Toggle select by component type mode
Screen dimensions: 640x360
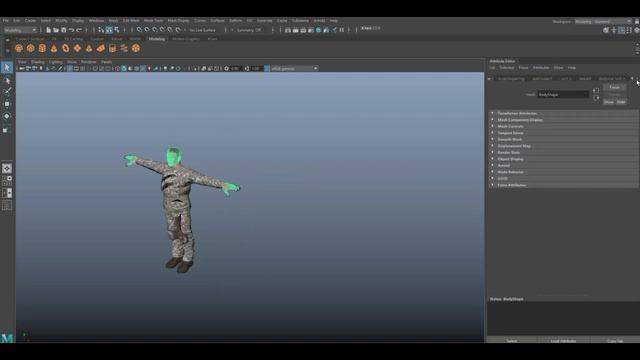pyautogui.click(x=117, y=30)
